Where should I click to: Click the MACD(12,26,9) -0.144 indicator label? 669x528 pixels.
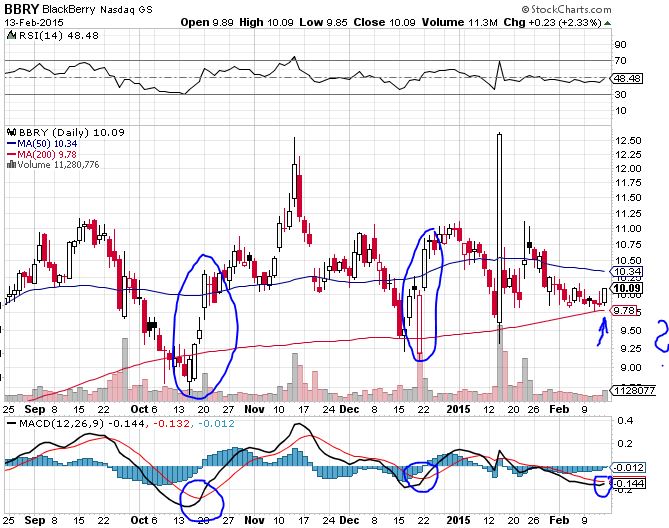coord(82,424)
